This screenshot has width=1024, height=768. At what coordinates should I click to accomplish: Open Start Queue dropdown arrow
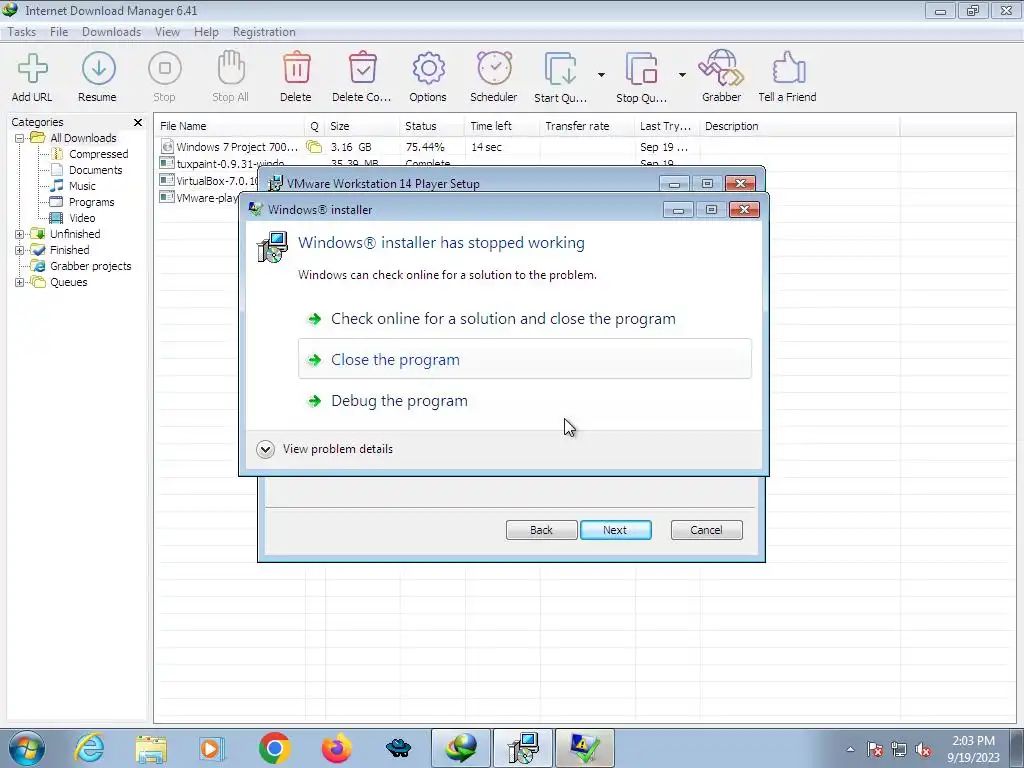coord(601,75)
